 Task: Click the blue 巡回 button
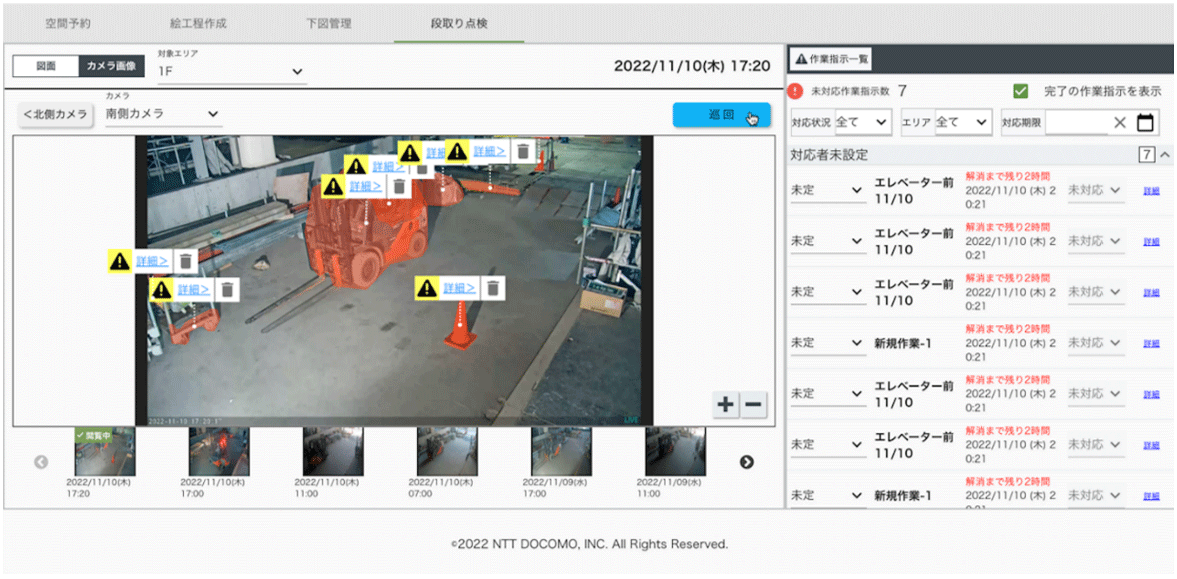click(x=721, y=116)
